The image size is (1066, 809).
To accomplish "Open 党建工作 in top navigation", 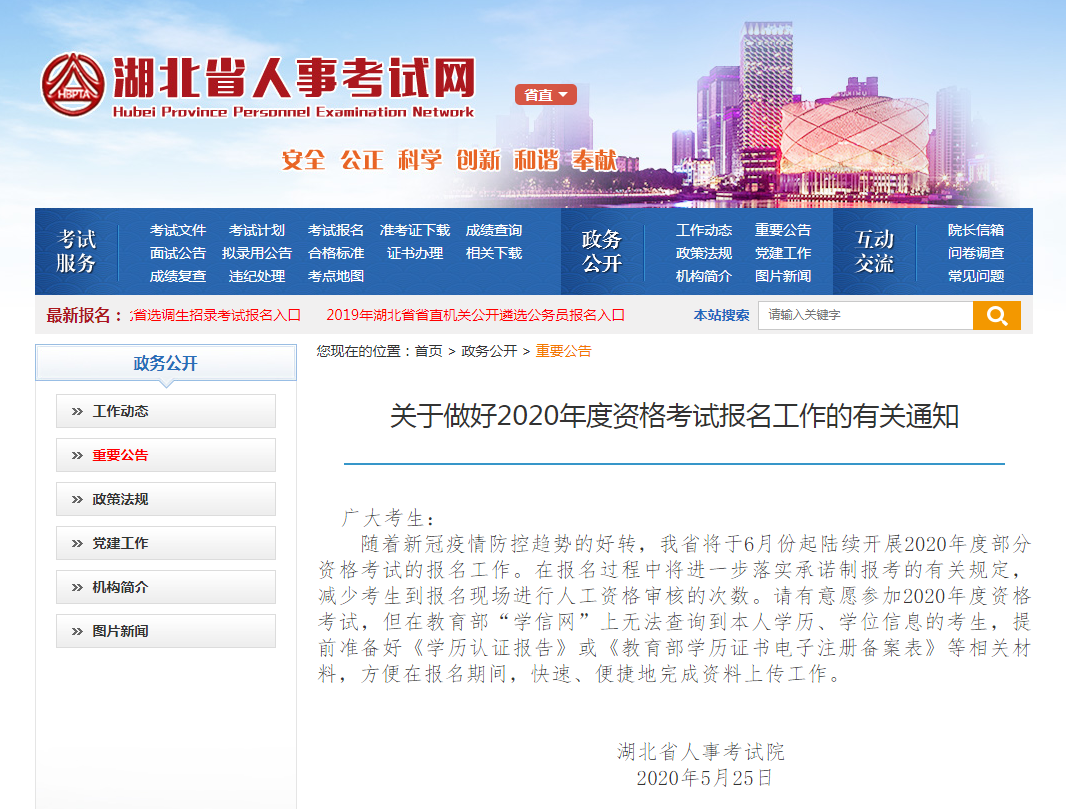I will coord(783,253).
